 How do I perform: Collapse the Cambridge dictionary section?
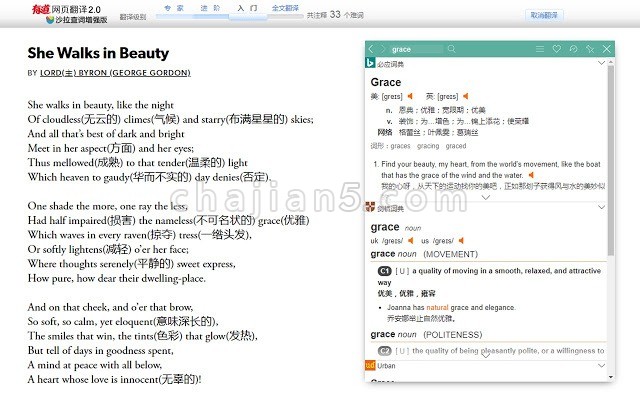tap(601, 207)
